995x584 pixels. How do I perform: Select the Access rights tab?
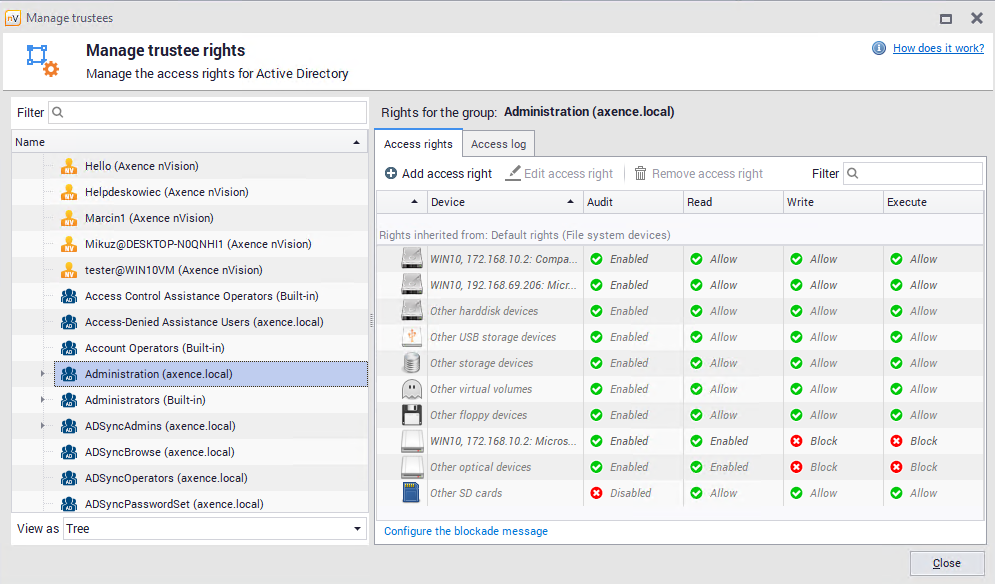coord(418,144)
